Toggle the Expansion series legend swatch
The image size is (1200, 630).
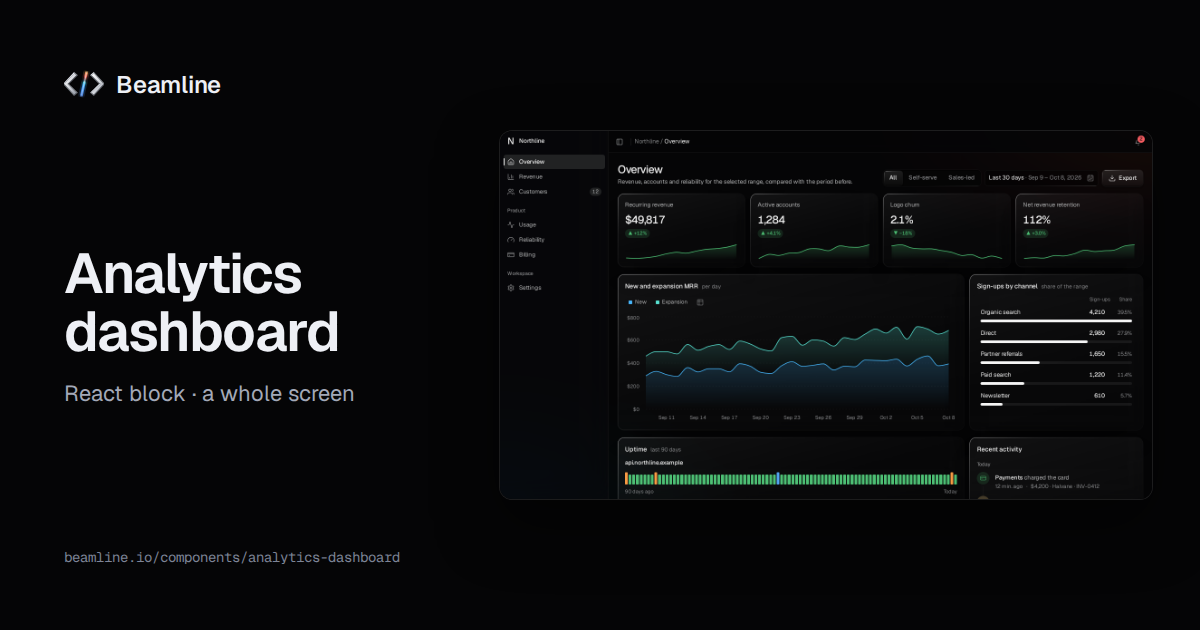(657, 301)
